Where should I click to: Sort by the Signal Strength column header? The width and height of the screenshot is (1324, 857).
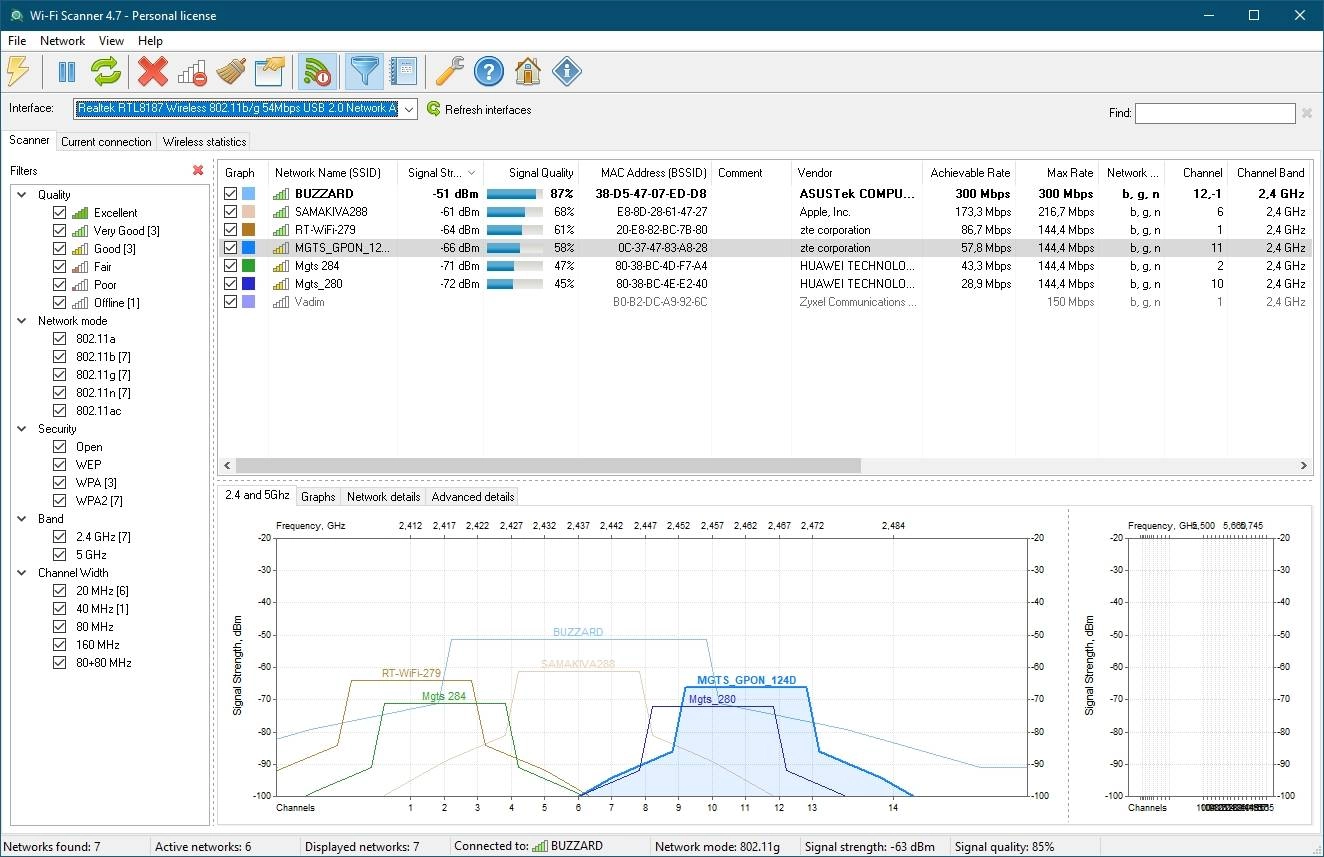pyautogui.click(x=439, y=173)
